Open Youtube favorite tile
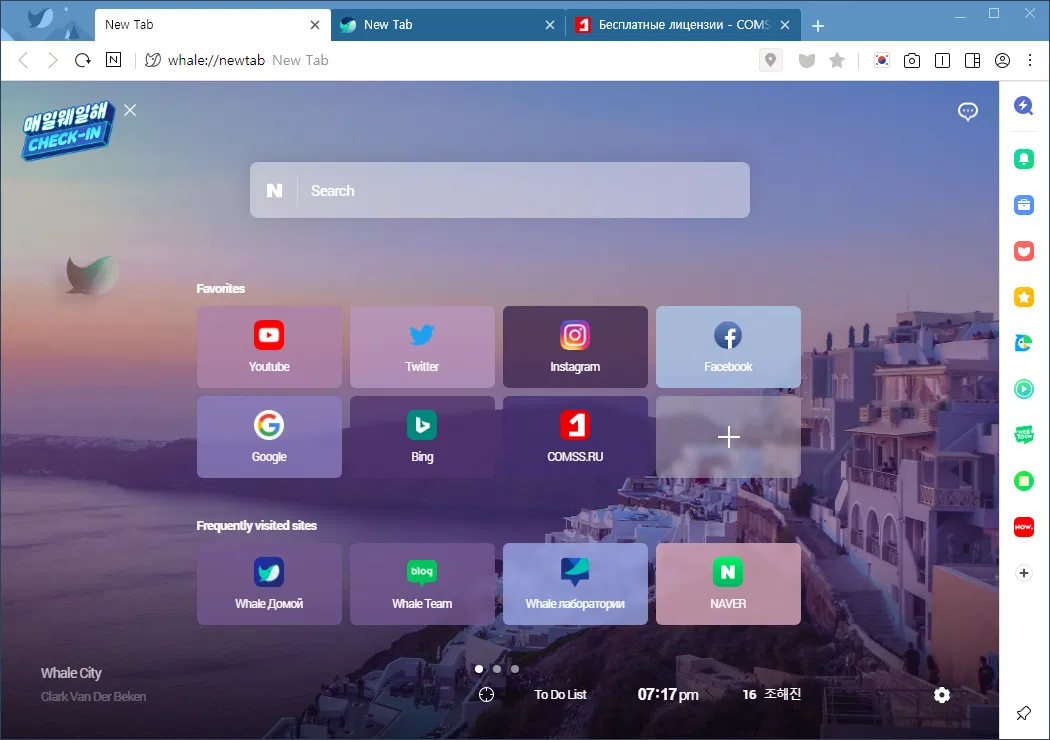The height and width of the screenshot is (740, 1050). click(x=269, y=347)
